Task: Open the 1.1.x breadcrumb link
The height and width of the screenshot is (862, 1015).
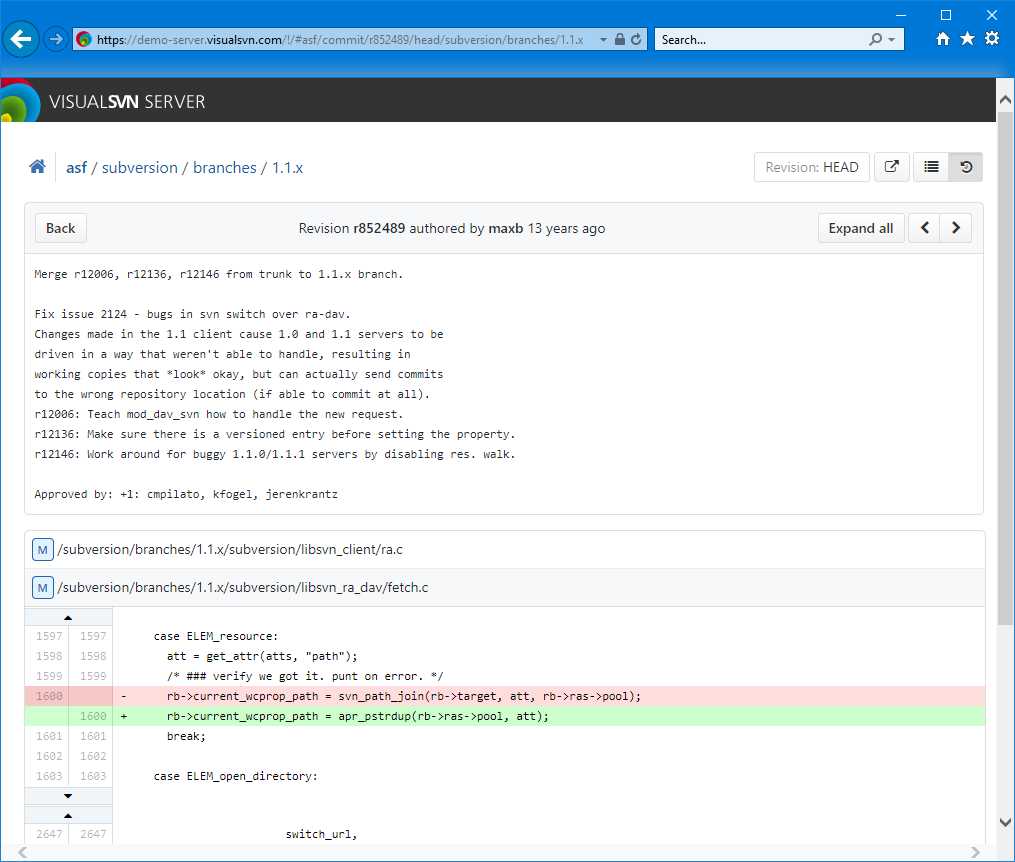Action: 287,168
